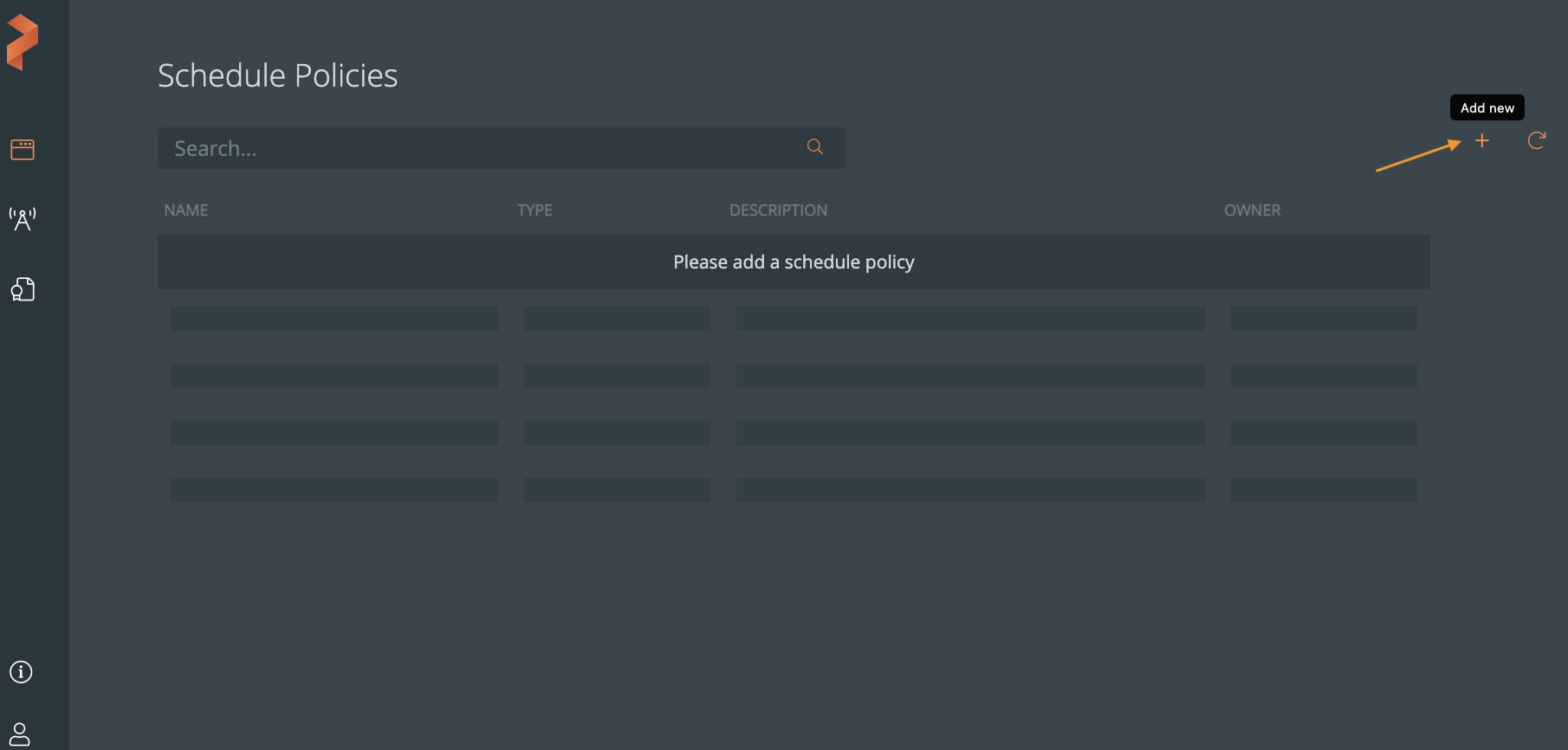Open the user profile icon
Screen dimensions: 1568x750
(20, 734)
